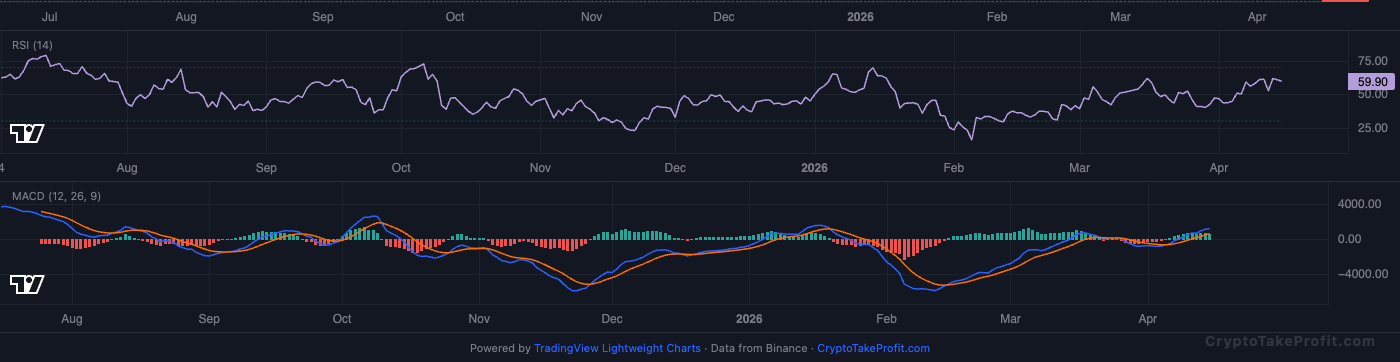Click the -4000.00 level on the MACD scale
The image size is (1400, 362).
(1362, 273)
